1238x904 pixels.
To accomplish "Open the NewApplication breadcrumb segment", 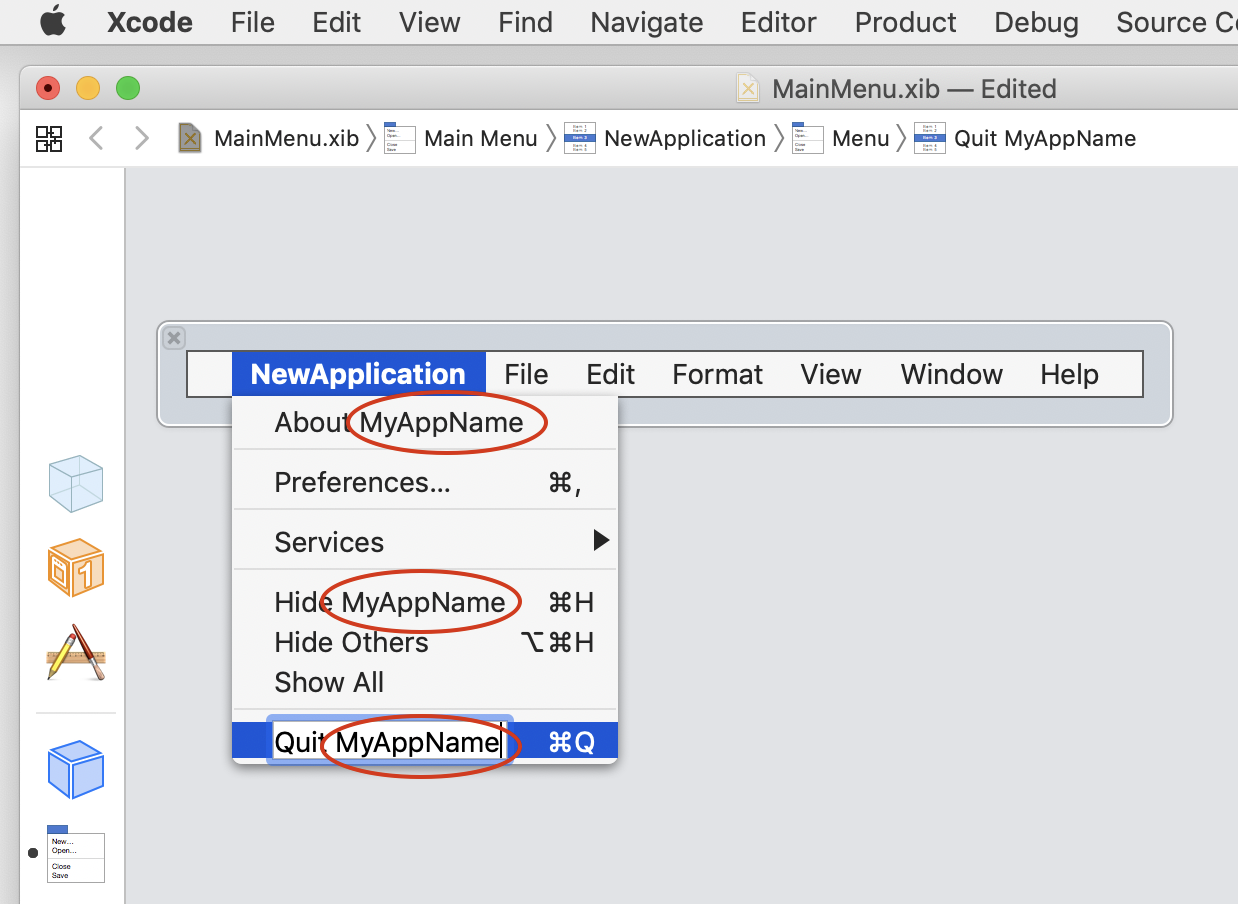I will tap(666, 138).
